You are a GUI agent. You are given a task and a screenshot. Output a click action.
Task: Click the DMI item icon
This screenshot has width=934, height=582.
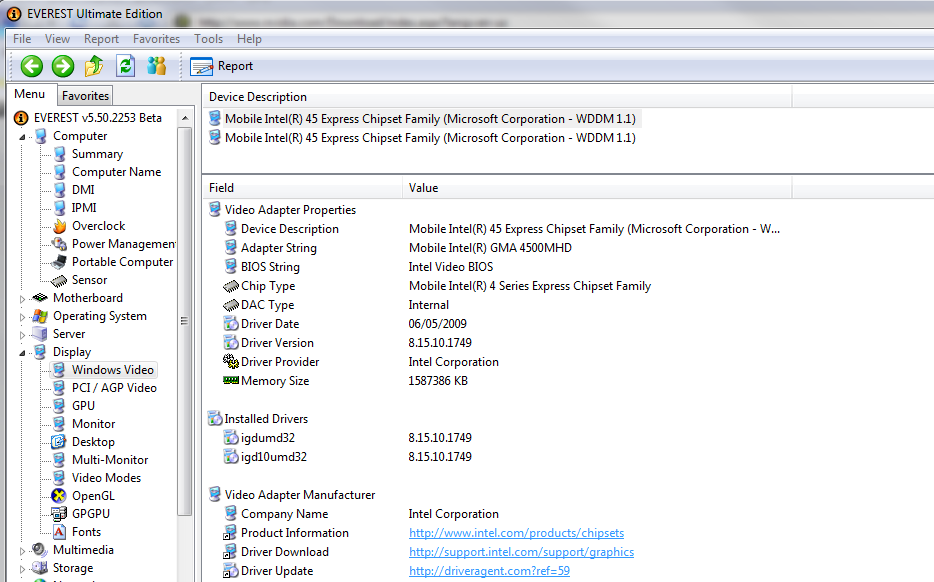pyautogui.click(x=60, y=190)
